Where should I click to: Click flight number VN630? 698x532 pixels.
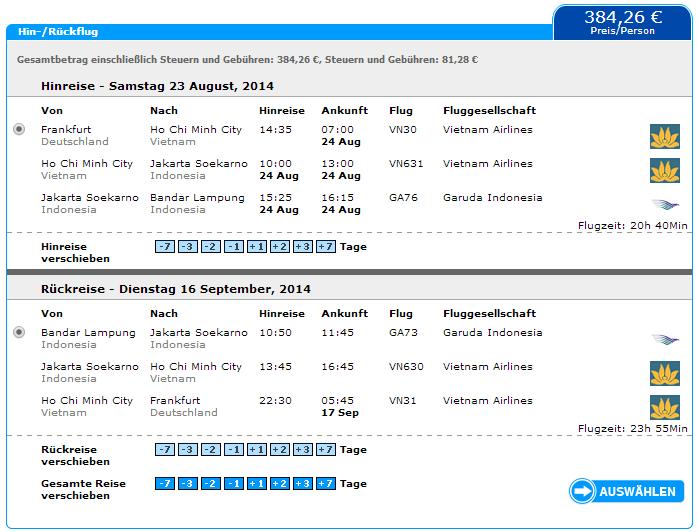pyautogui.click(x=406, y=366)
